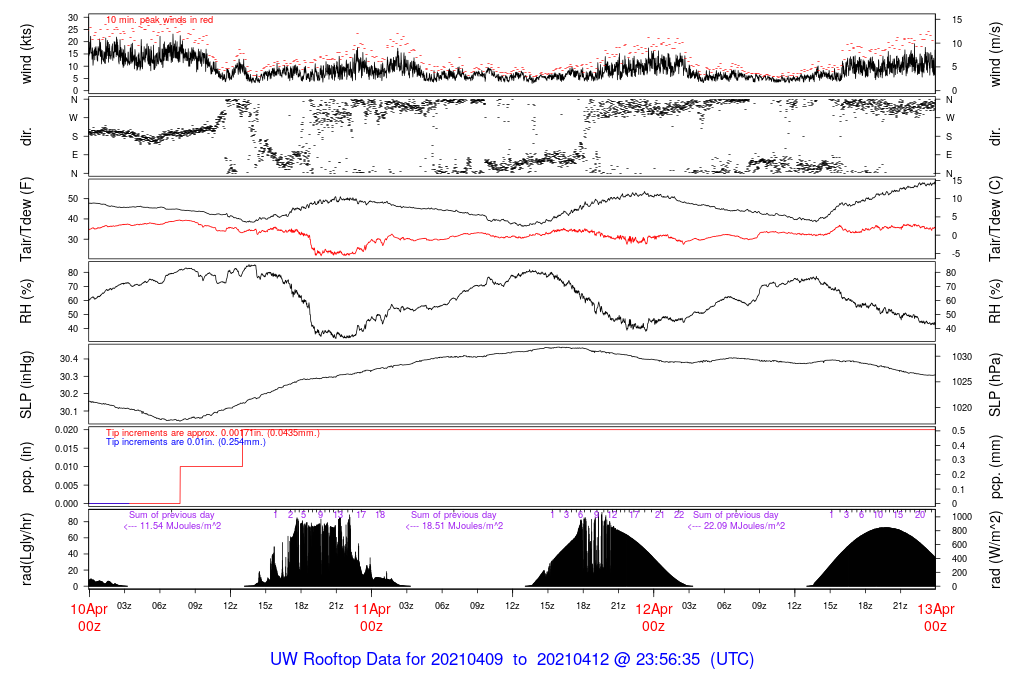Click the 'rad(Lgly/hr)' axis label
The width and height of the screenshot is (1024, 700).
click(x=27, y=549)
